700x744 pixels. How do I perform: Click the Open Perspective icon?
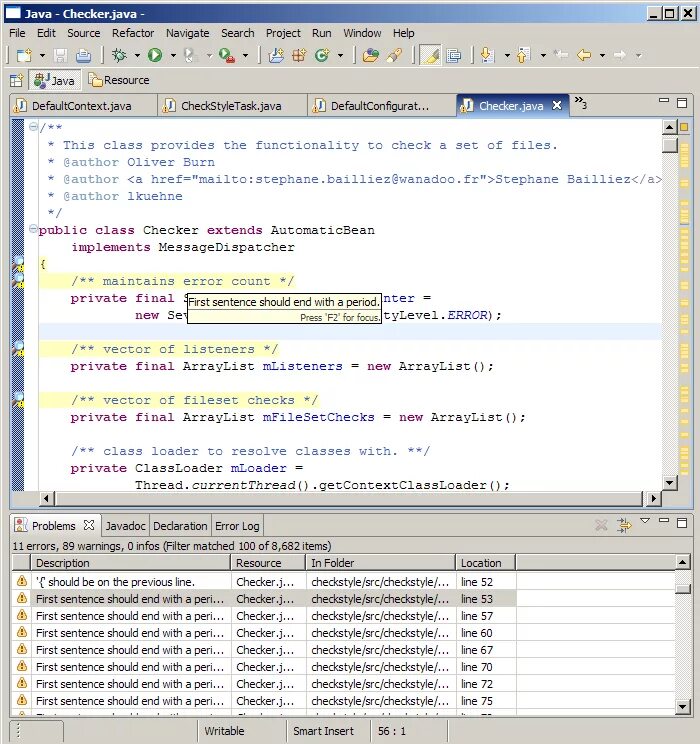click(x=16, y=80)
